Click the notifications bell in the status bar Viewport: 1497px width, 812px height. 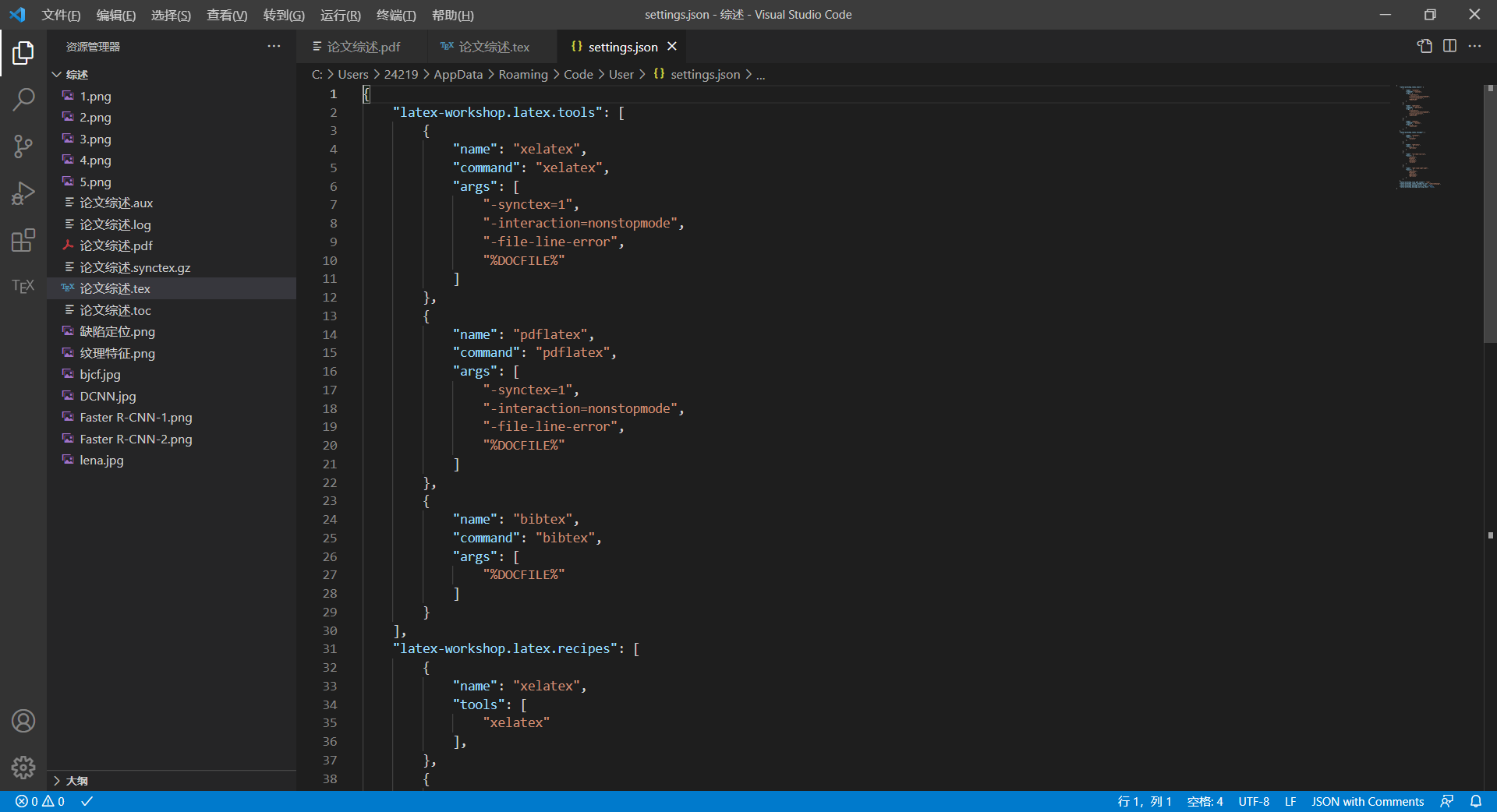point(1476,801)
